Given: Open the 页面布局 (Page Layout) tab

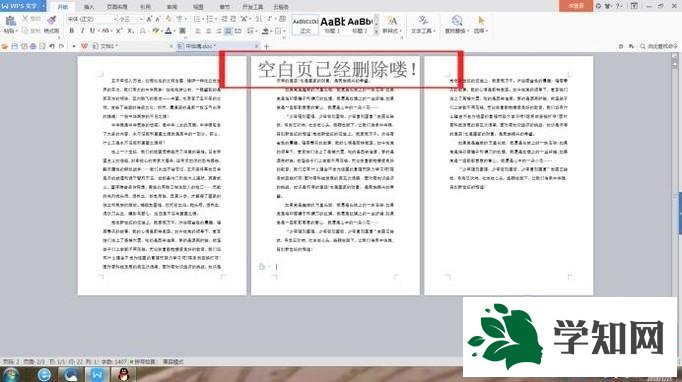Looking at the screenshot, I should [x=117, y=7].
